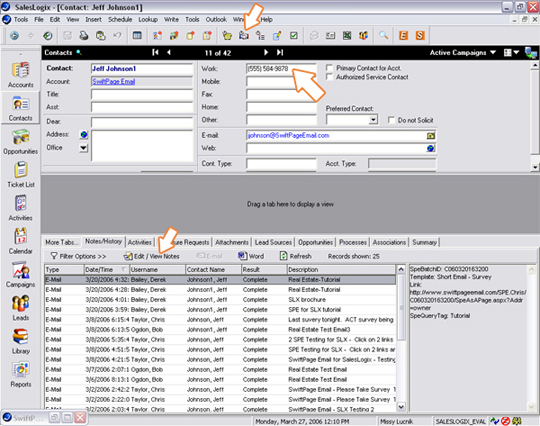Click the magnifying glass search toolbar icon
This screenshot has width=540, height=426.
(x=383, y=35)
